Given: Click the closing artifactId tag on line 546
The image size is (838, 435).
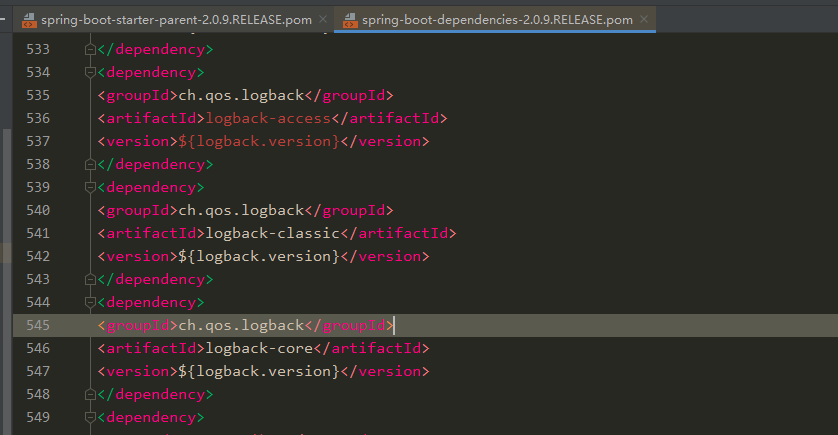Looking at the screenshot, I should pos(371,348).
